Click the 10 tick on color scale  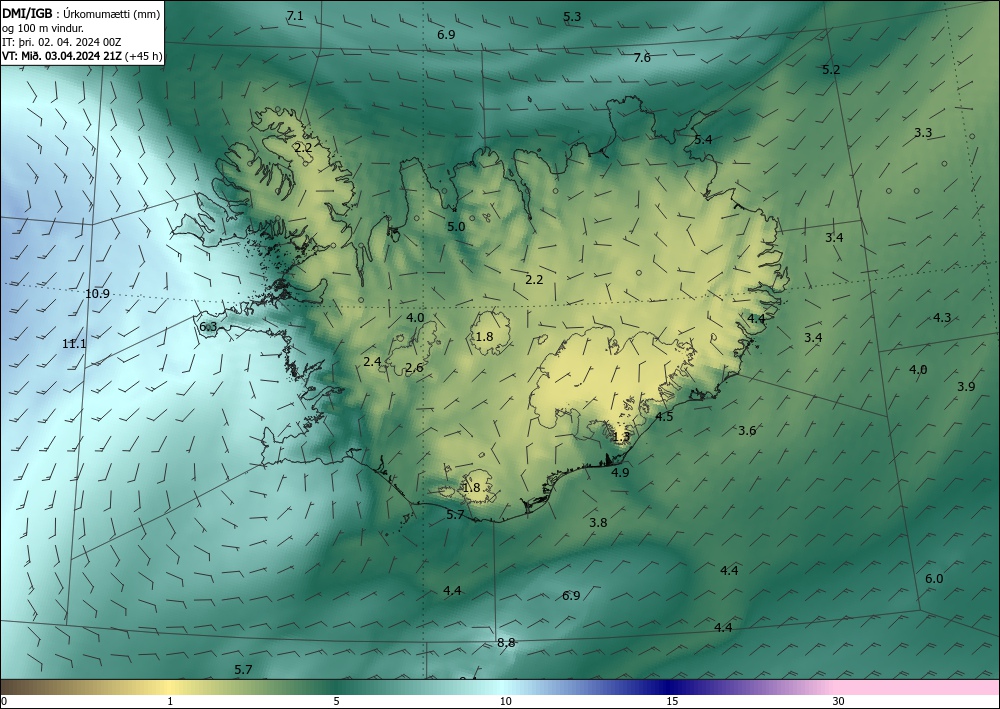click(x=506, y=701)
